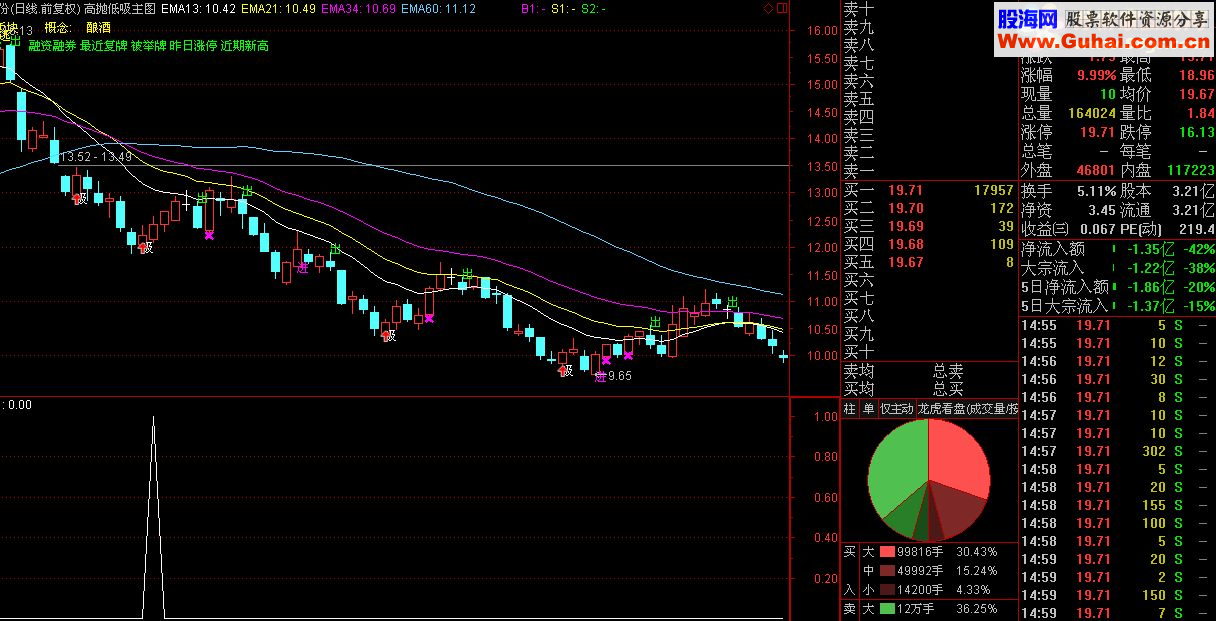The width and height of the screenshot is (1216, 621).
Task: Select the EMA60: 11.12 label
Action: pos(438,8)
